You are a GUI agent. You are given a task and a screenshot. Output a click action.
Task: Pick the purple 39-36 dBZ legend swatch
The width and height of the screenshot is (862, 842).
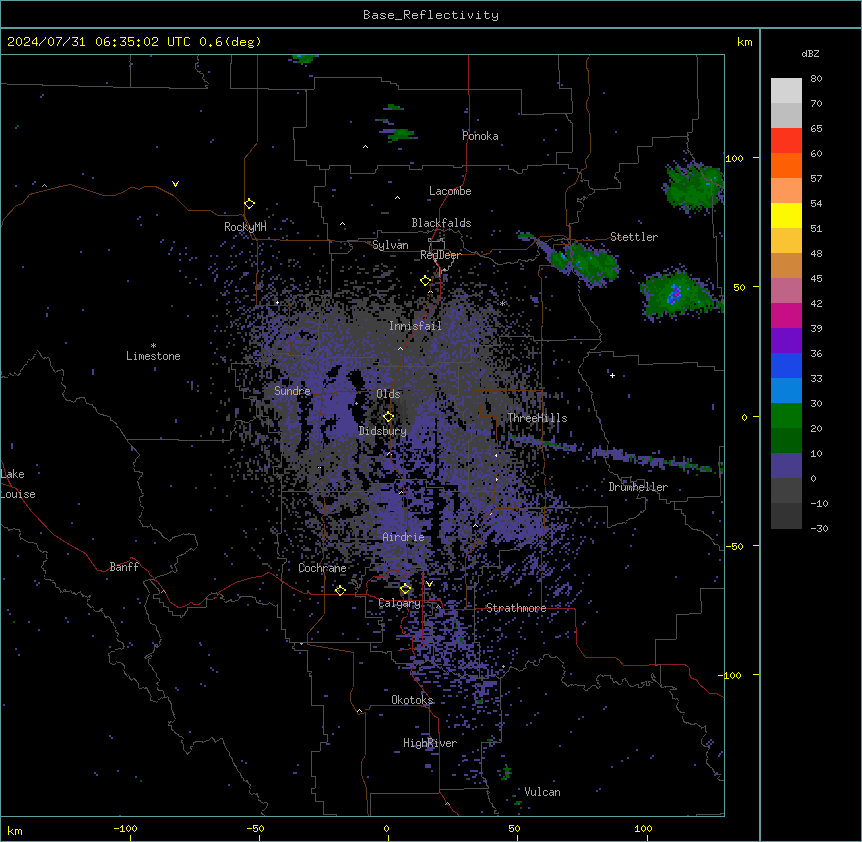[x=786, y=341]
